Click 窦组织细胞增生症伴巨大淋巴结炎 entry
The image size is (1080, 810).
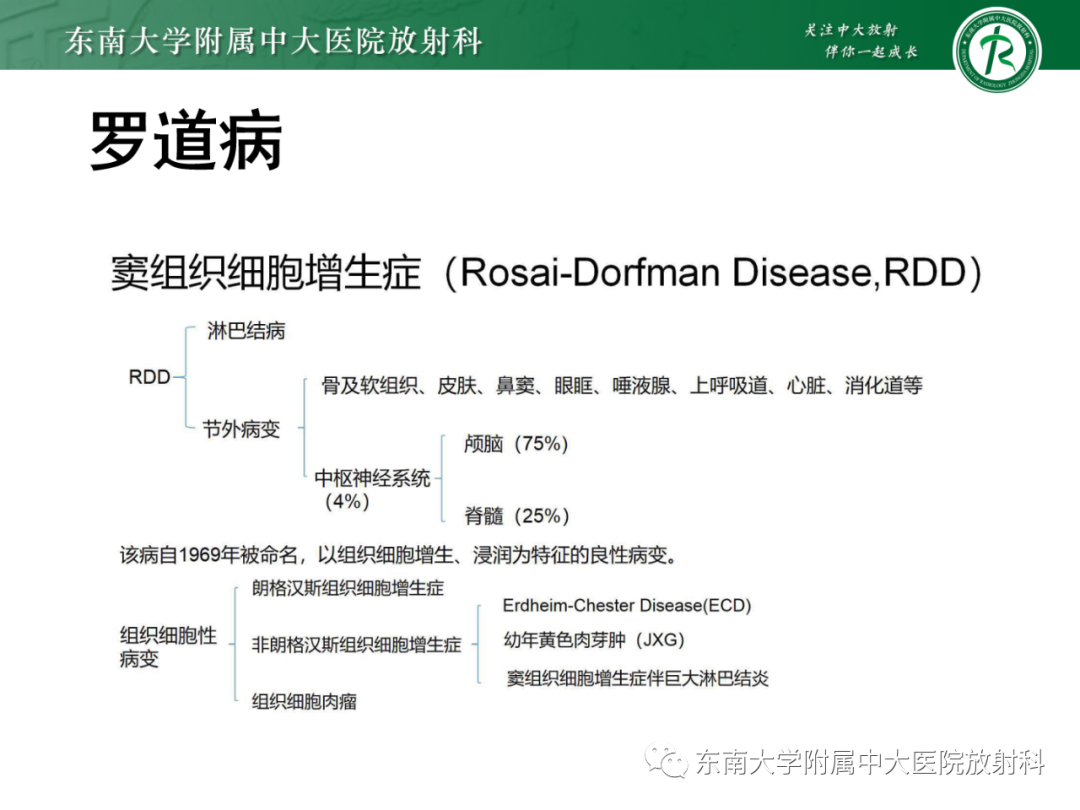(x=637, y=678)
